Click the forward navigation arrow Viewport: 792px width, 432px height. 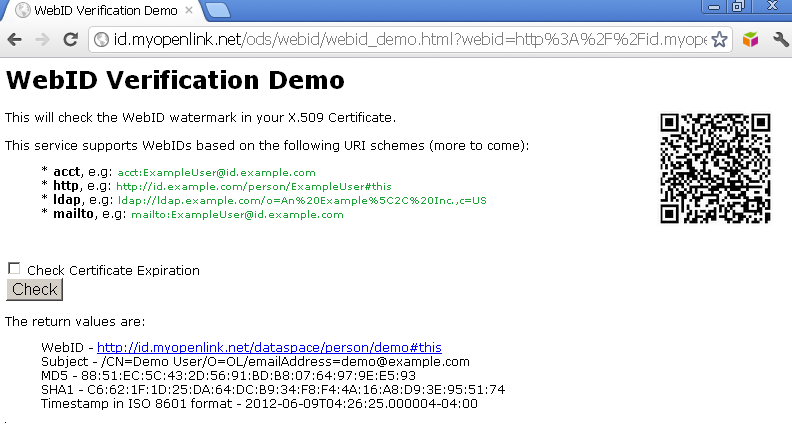(42, 40)
